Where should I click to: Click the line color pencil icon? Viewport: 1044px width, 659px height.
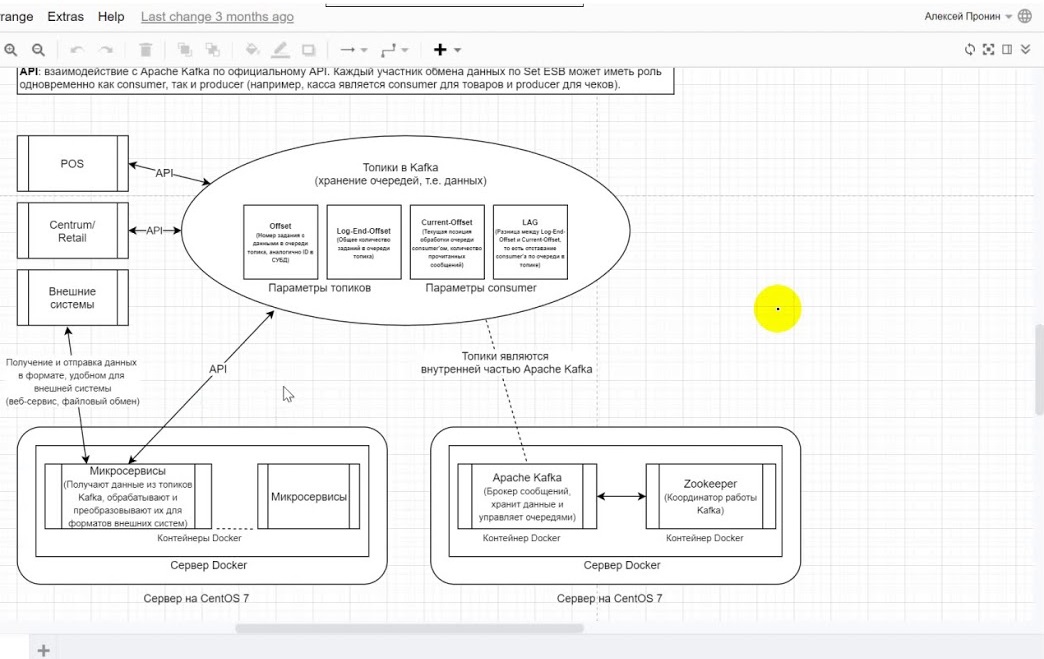(x=280, y=49)
